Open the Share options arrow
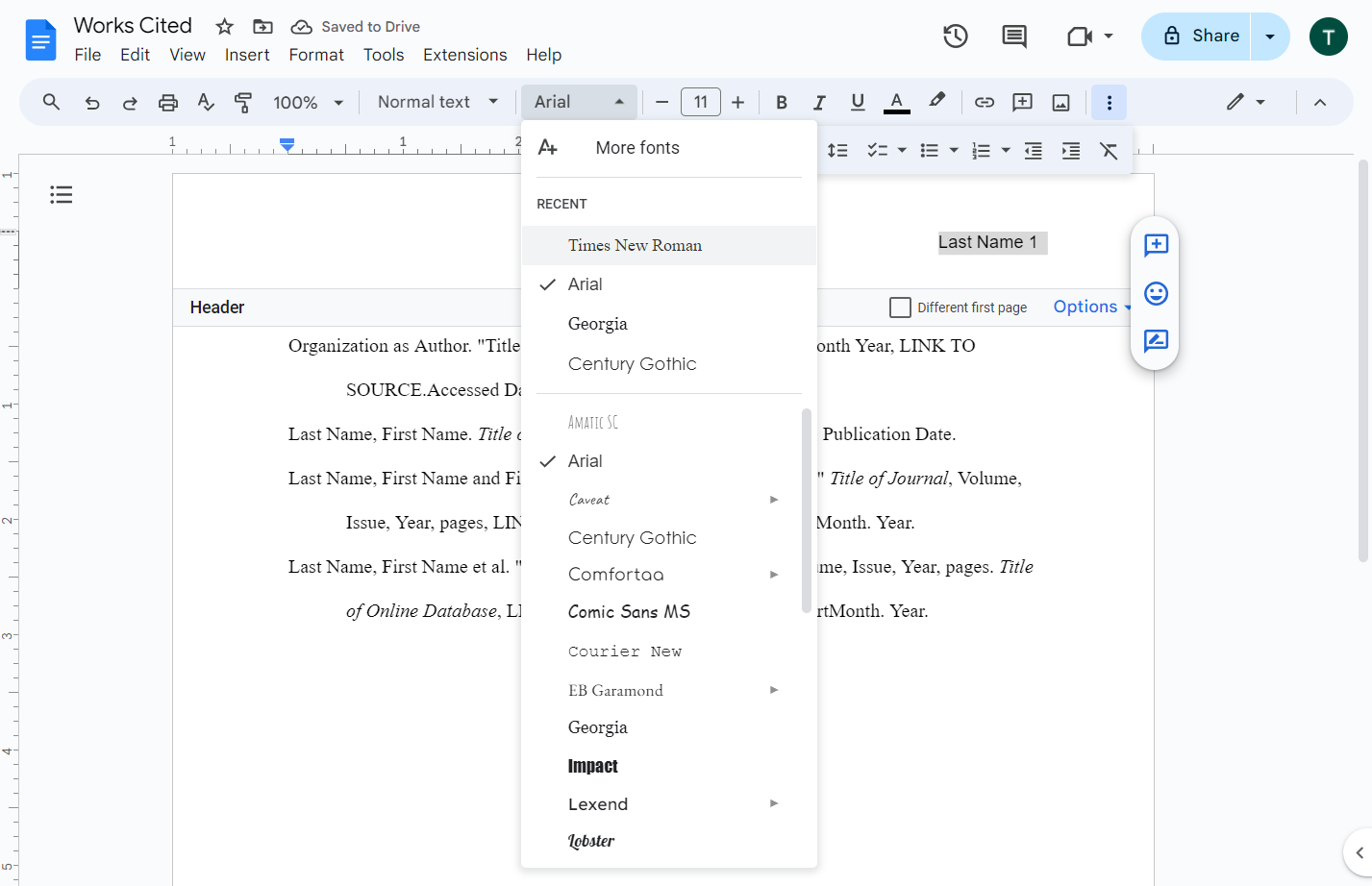Image resolution: width=1372 pixels, height=886 pixels. [1270, 37]
